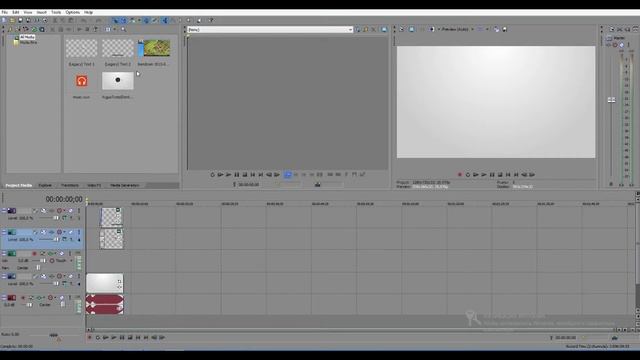This screenshot has height=360, width=640.
Task: Adjust the selected track 2 Level slider
Action: coord(56,240)
